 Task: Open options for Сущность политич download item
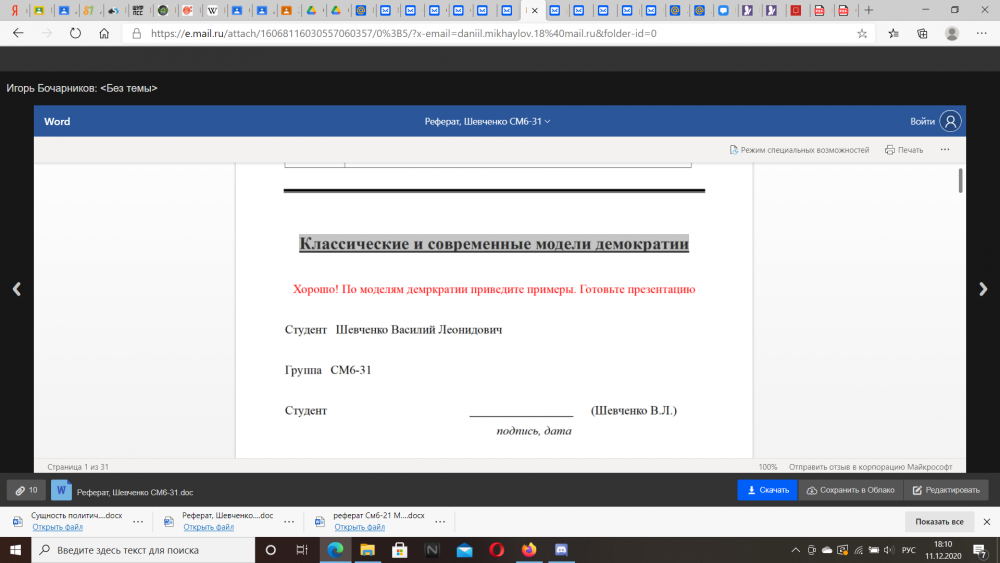(x=138, y=522)
